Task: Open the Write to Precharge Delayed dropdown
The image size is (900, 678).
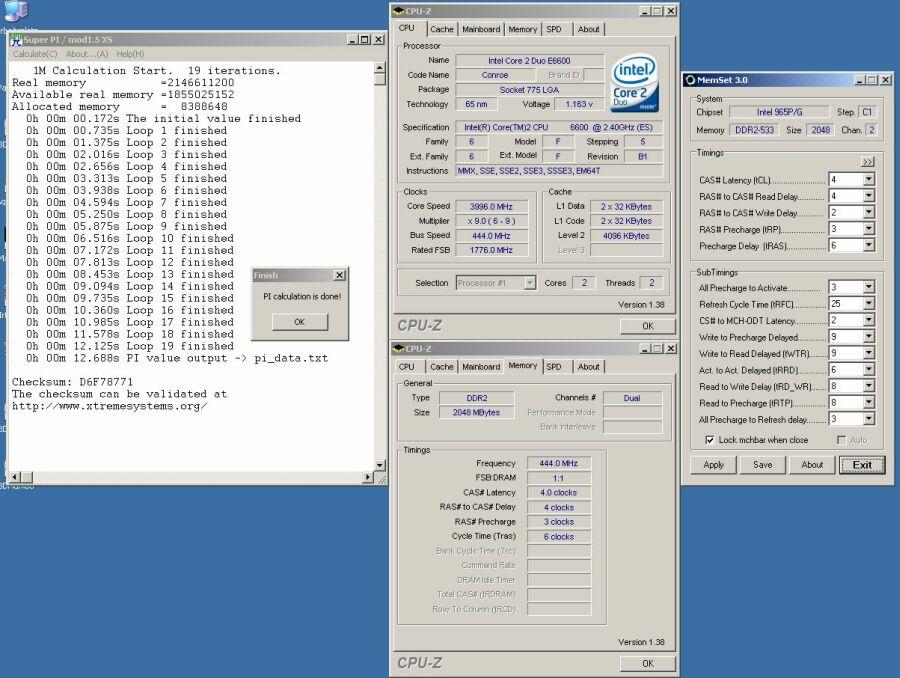Action: coord(868,336)
